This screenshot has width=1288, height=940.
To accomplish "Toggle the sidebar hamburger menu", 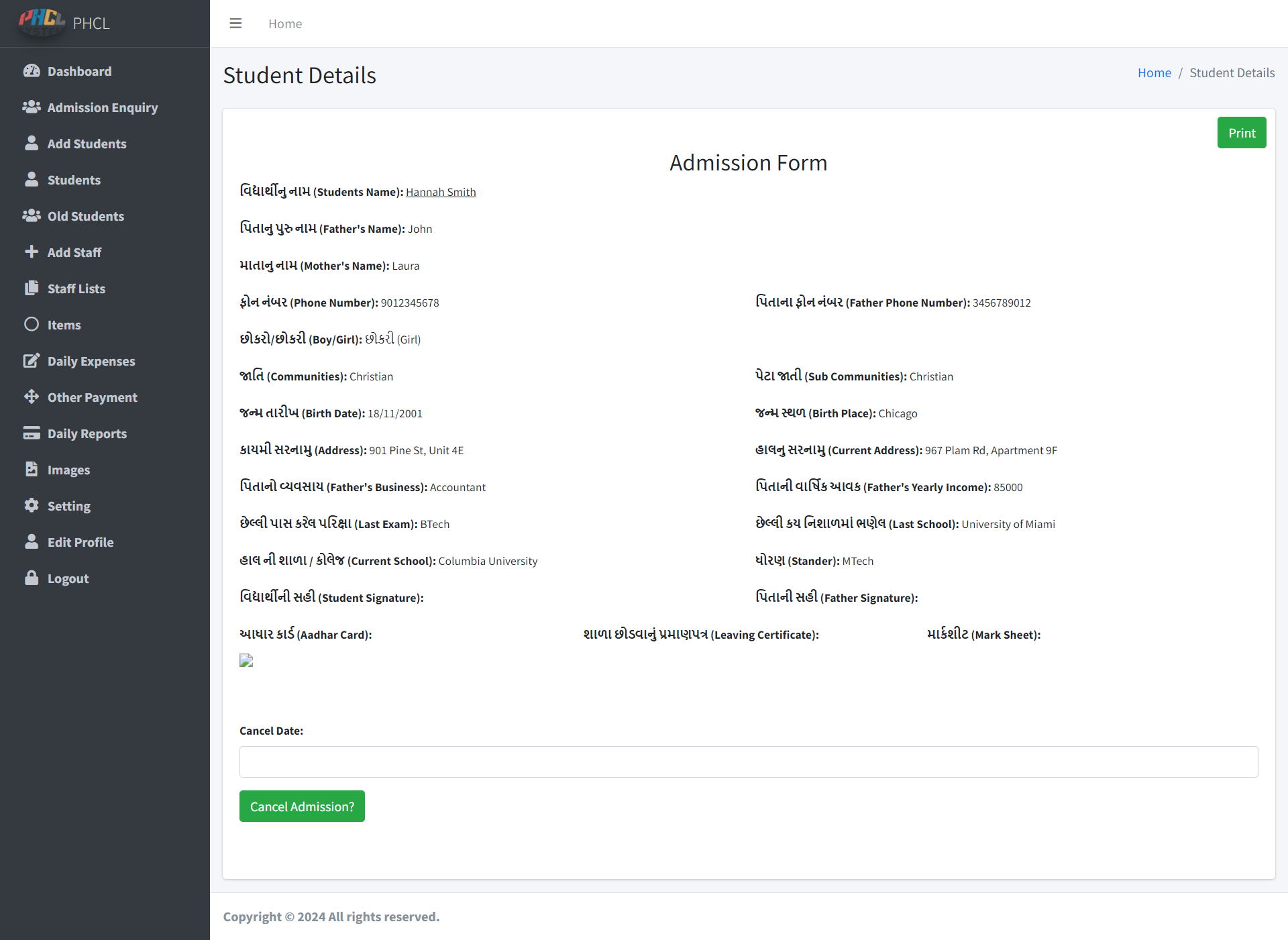I will 235,23.
